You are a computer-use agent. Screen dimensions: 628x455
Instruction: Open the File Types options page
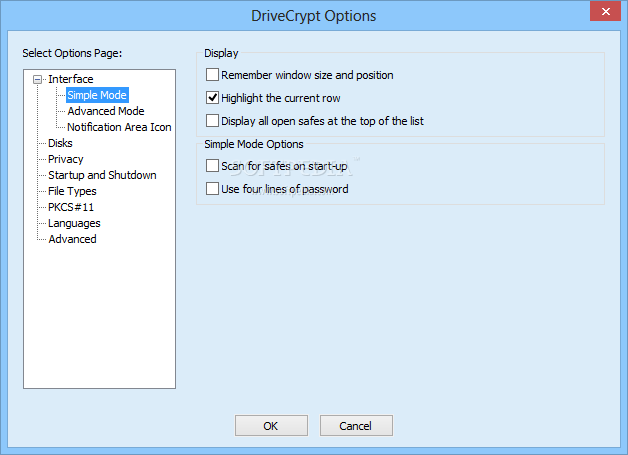tap(72, 191)
